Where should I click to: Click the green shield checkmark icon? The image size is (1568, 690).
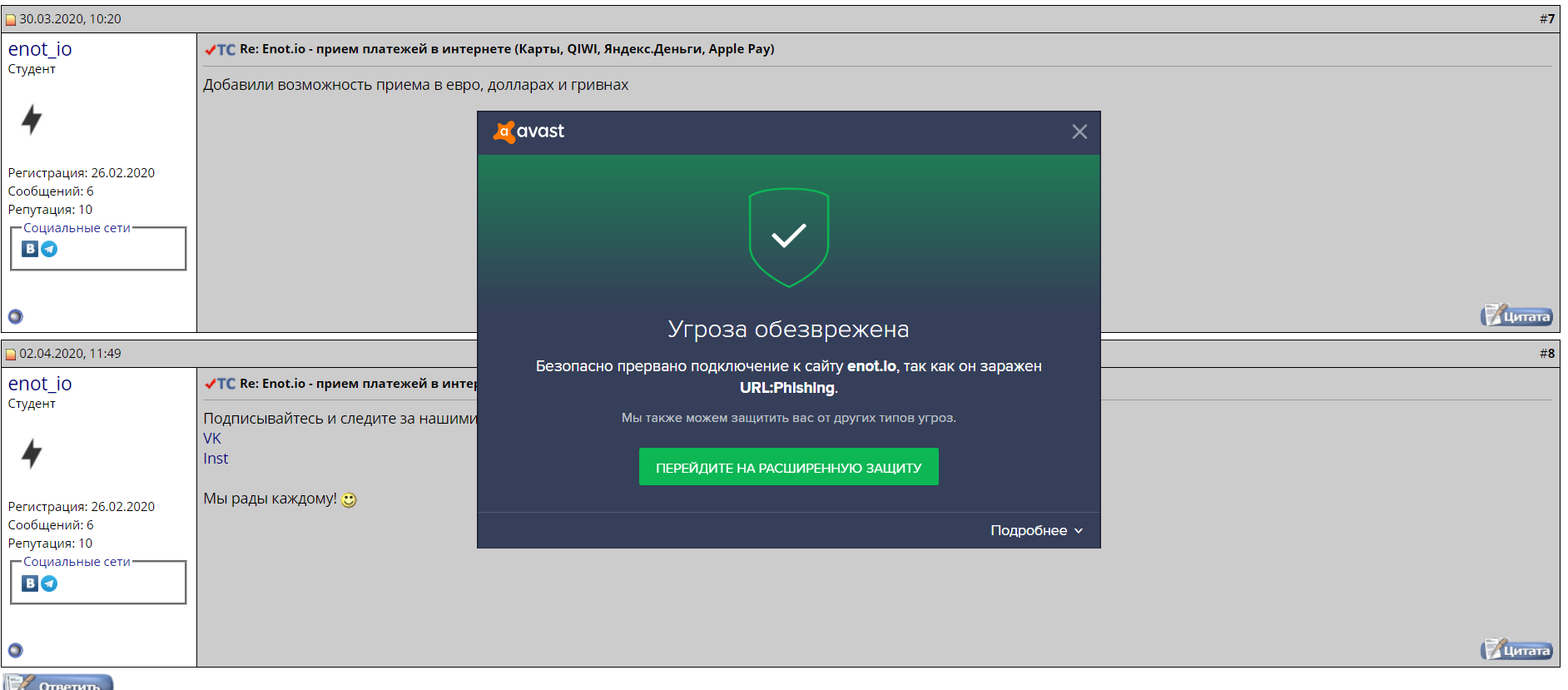tap(789, 237)
